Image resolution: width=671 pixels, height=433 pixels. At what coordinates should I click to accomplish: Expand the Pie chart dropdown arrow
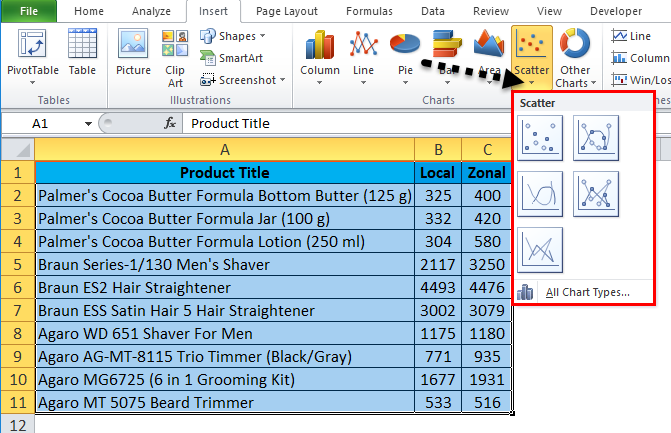405,82
